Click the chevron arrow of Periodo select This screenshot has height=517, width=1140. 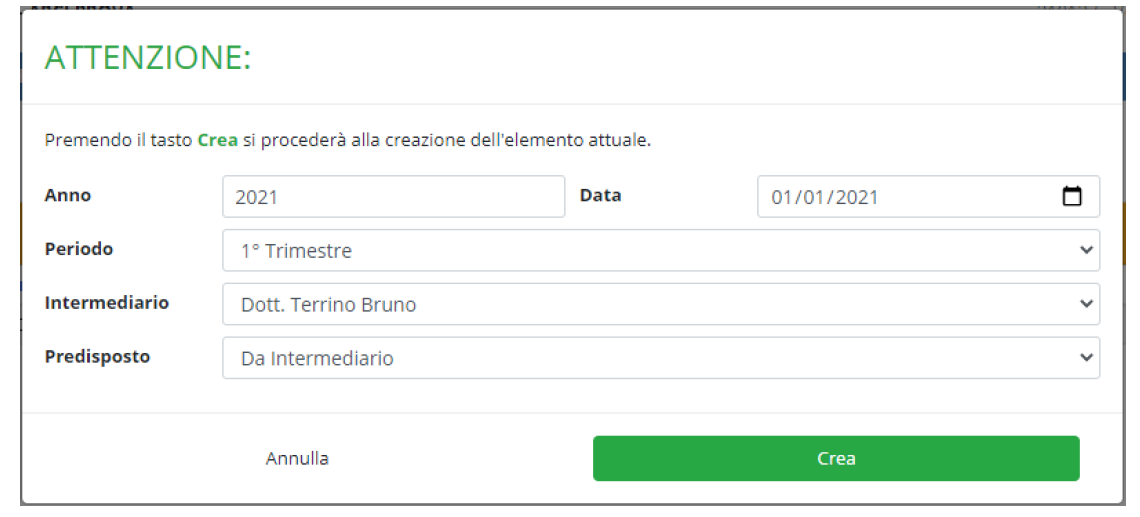point(1087,251)
